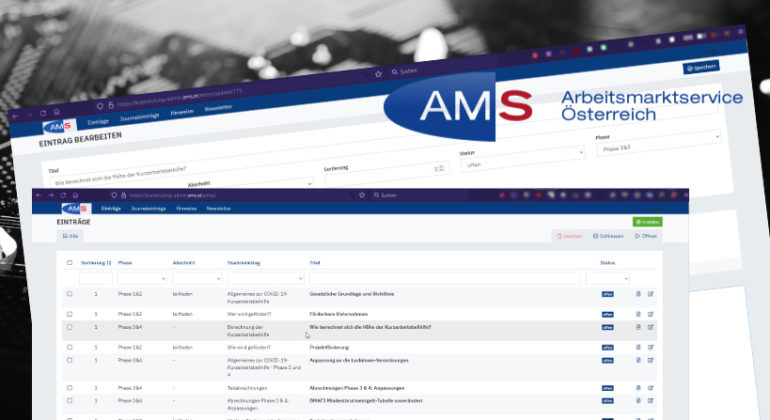The image size is (770, 420).
Task: Open the Phase filter dropdown
Action: [x=143, y=278]
